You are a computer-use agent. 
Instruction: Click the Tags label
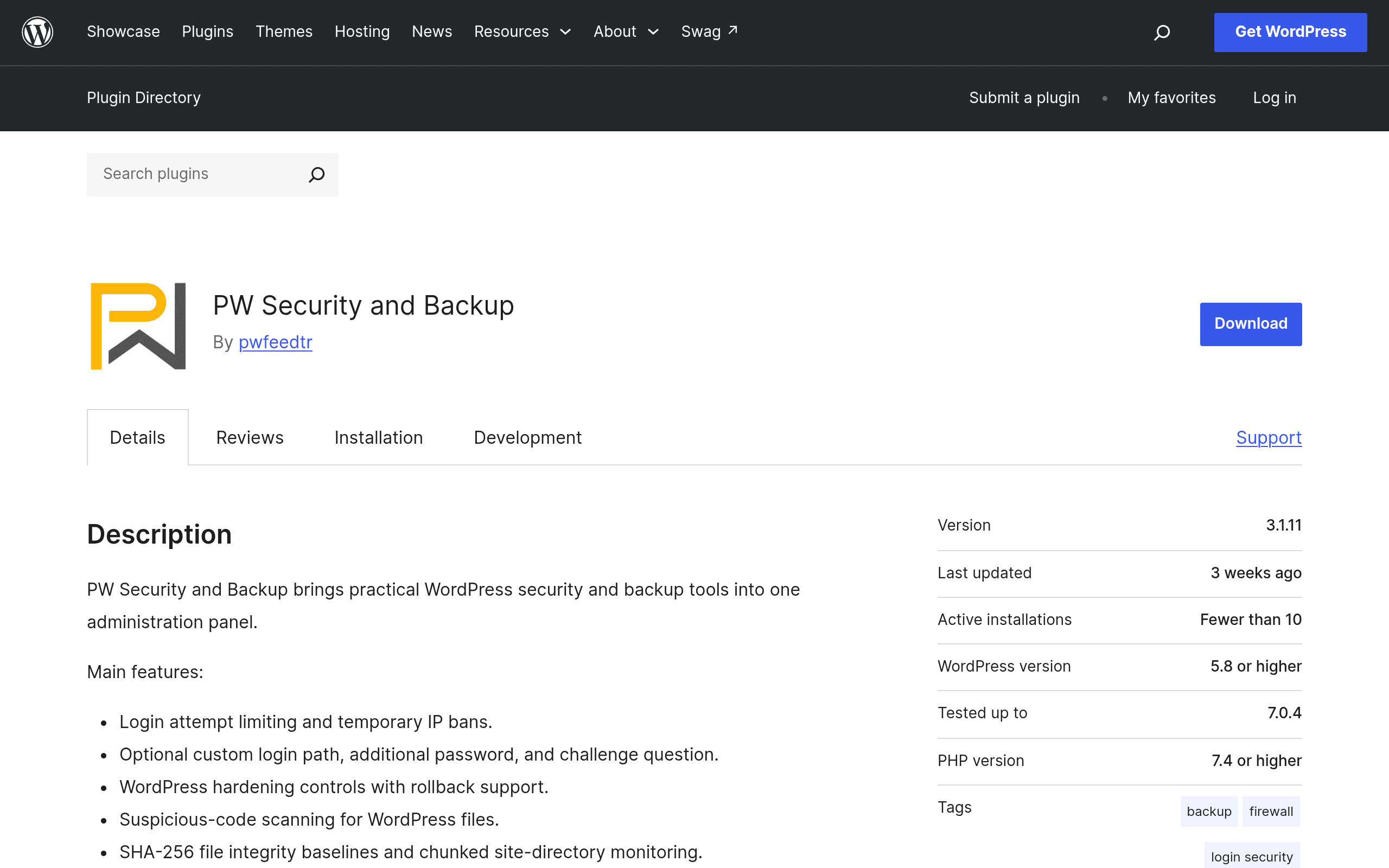[x=954, y=807]
